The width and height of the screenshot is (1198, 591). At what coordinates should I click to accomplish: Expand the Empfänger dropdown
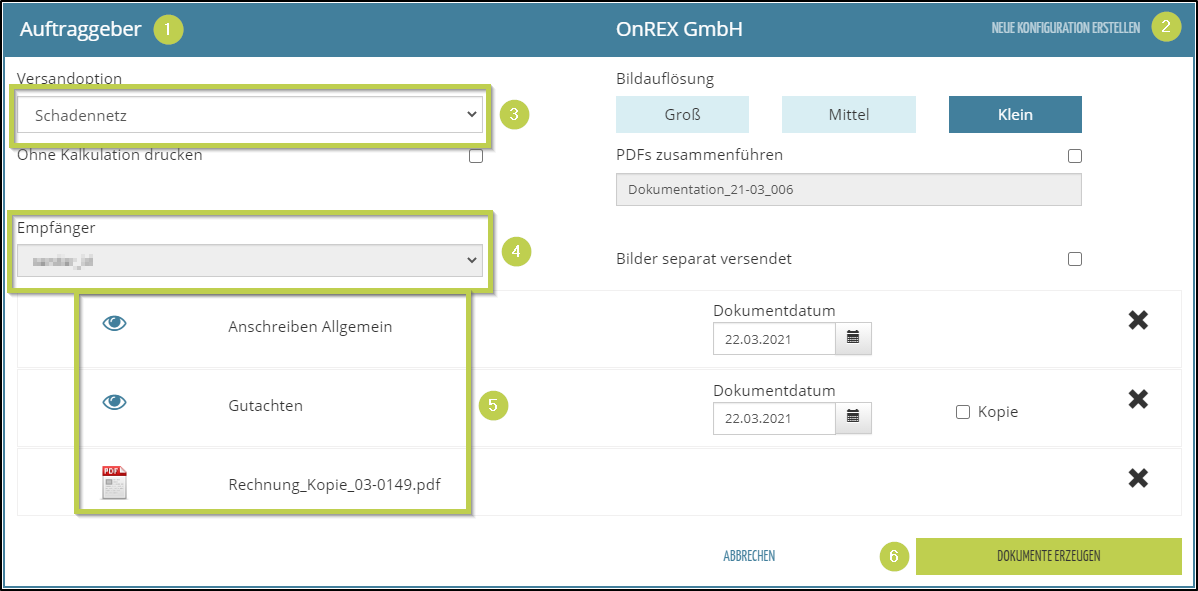click(250, 260)
